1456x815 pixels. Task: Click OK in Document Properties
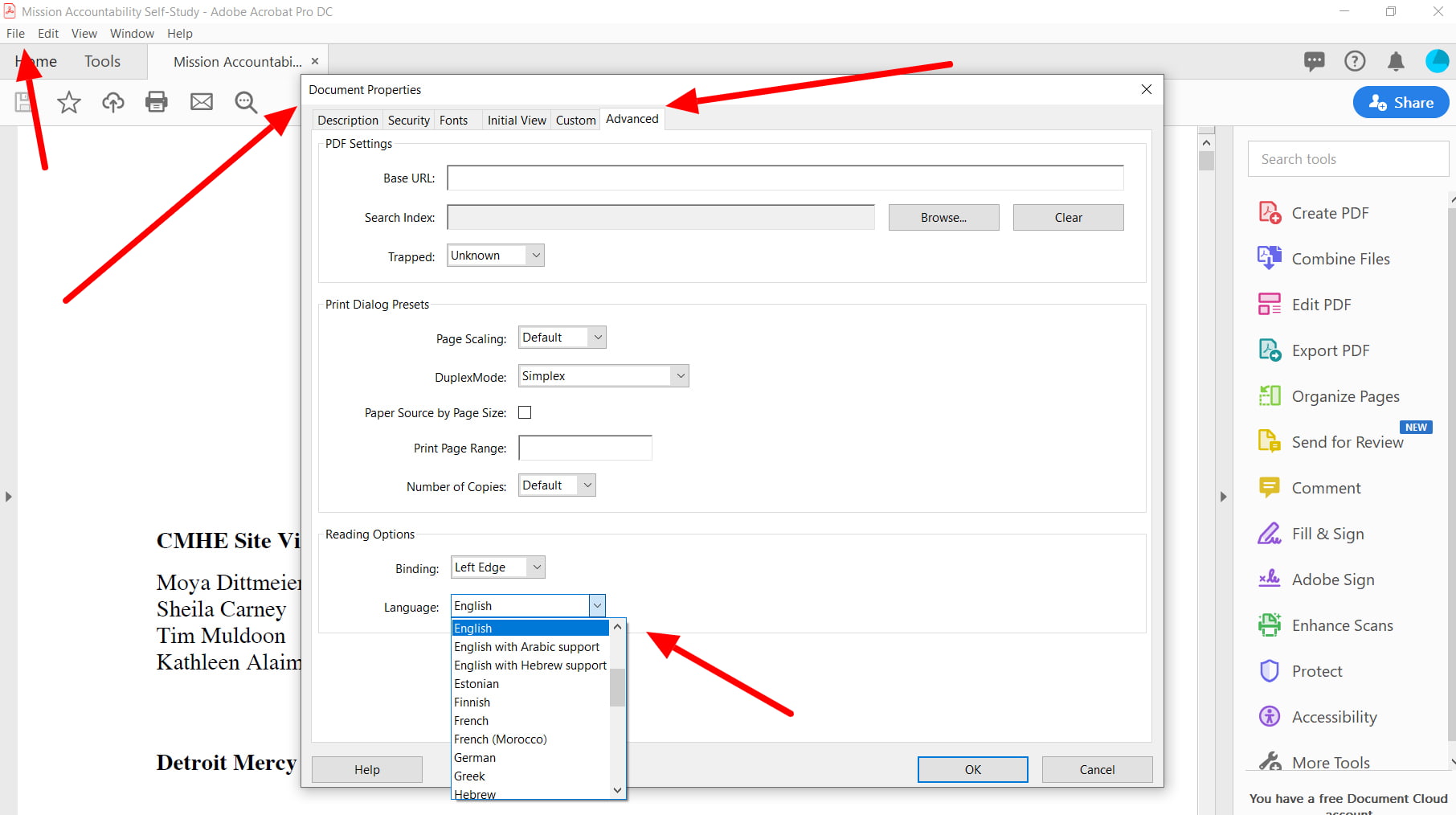tap(972, 769)
